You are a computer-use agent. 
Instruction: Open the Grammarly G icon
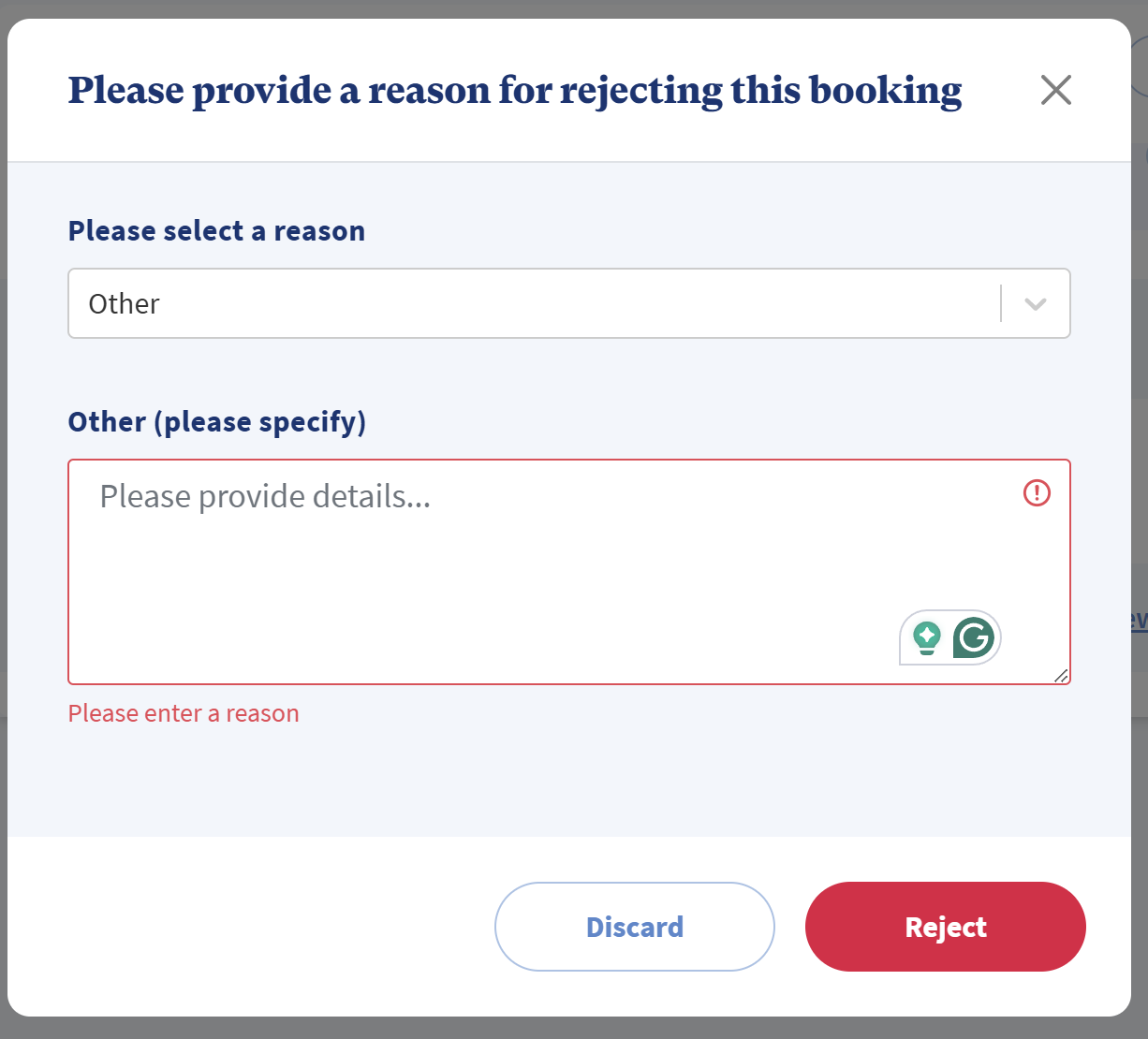[x=974, y=637]
